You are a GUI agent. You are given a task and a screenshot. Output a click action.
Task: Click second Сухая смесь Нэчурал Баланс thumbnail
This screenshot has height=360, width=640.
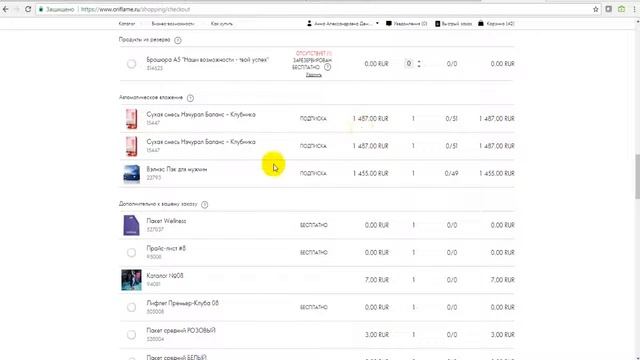tap(131, 146)
